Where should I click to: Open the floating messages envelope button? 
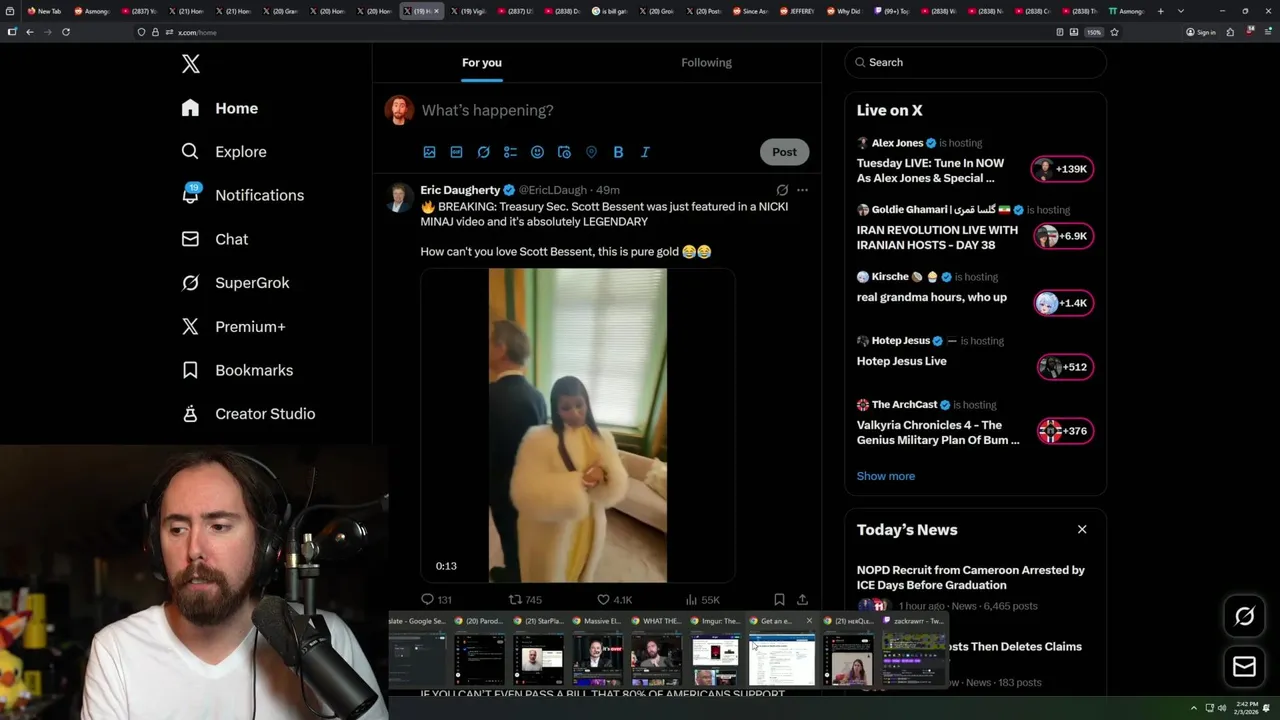click(1245, 666)
